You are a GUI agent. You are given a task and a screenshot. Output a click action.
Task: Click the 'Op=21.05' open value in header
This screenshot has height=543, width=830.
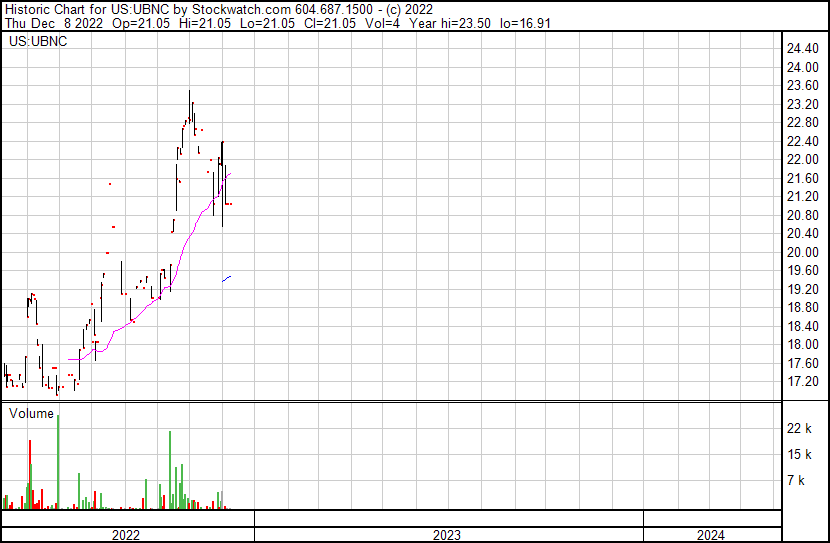coord(141,23)
